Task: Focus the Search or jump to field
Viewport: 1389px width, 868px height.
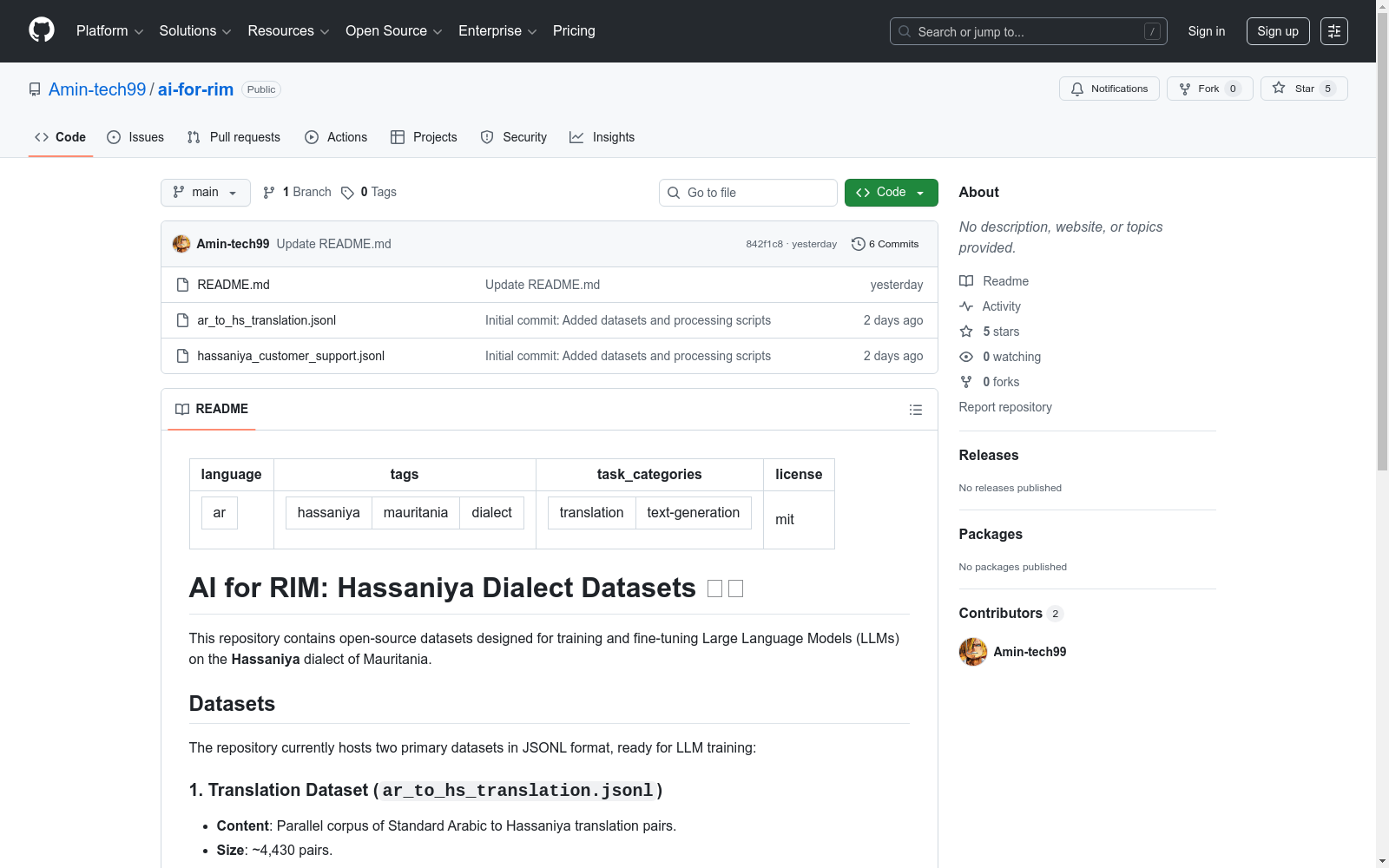Action: (x=1029, y=31)
